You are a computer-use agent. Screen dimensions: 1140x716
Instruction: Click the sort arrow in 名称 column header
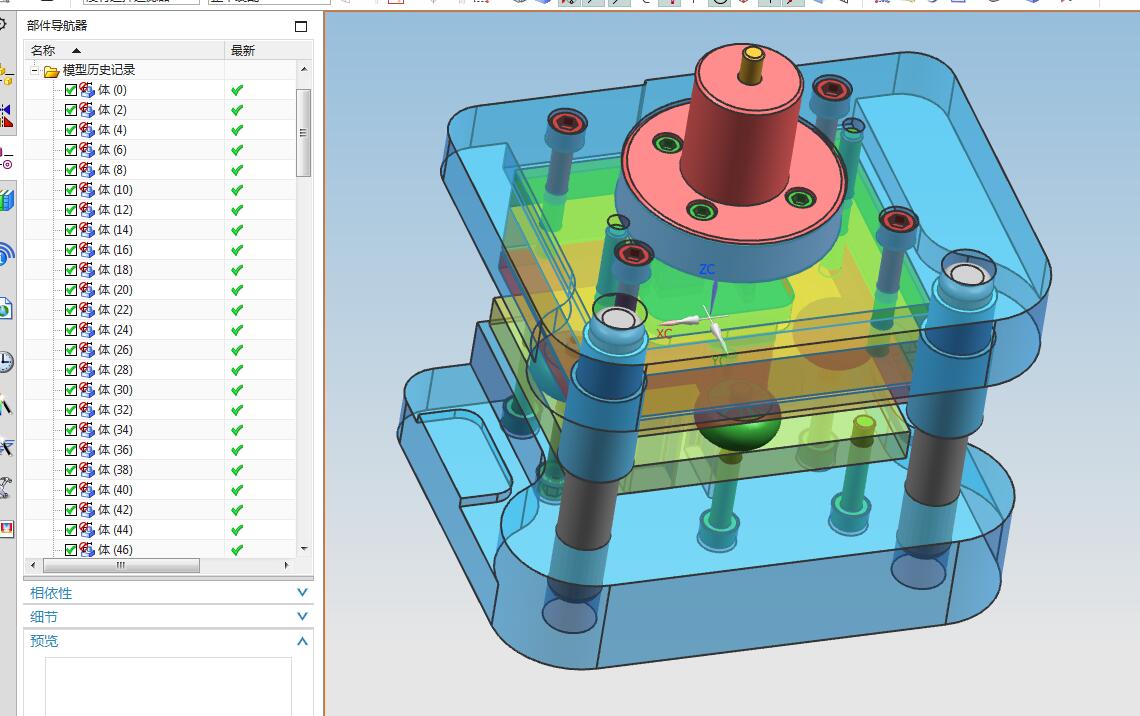click(x=76, y=51)
